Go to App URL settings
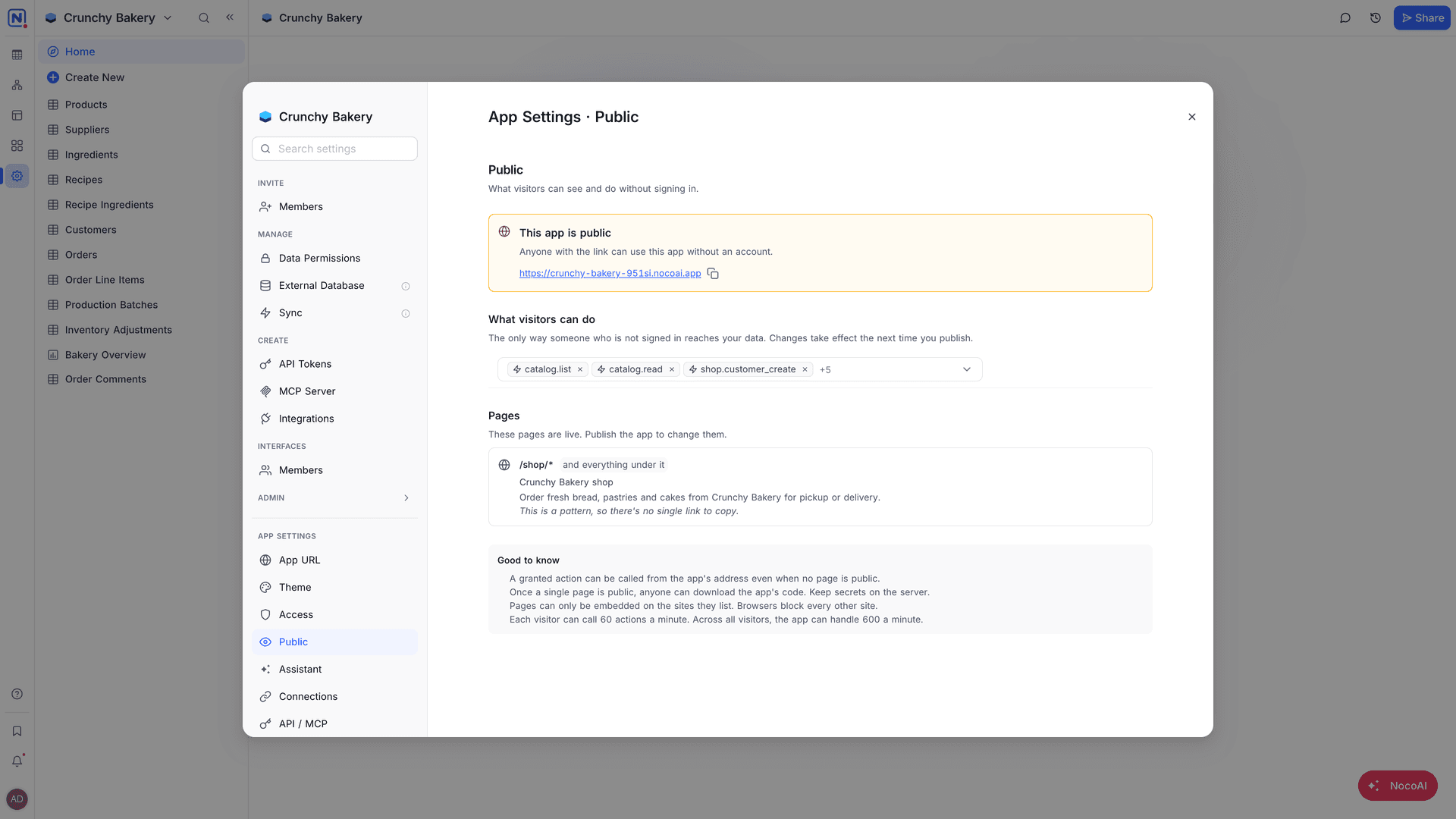 coord(334,560)
